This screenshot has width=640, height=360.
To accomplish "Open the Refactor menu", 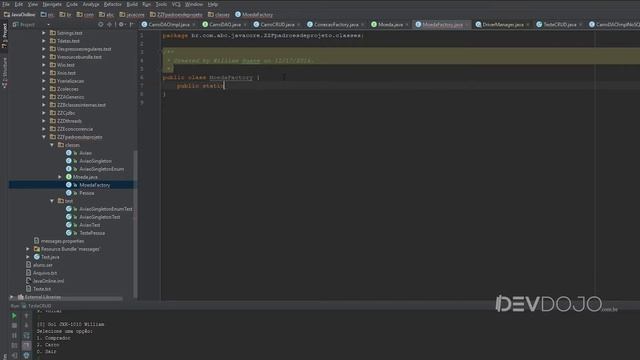I will pos(113,4).
